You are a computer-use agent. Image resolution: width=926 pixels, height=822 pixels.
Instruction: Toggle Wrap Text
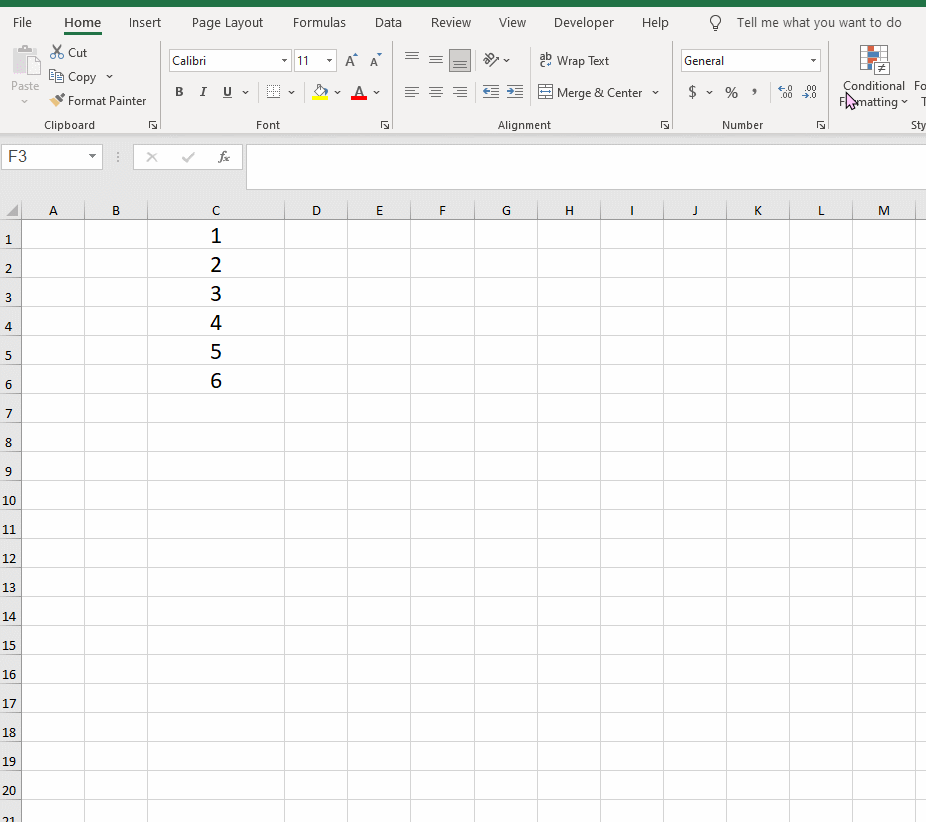pos(575,60)
